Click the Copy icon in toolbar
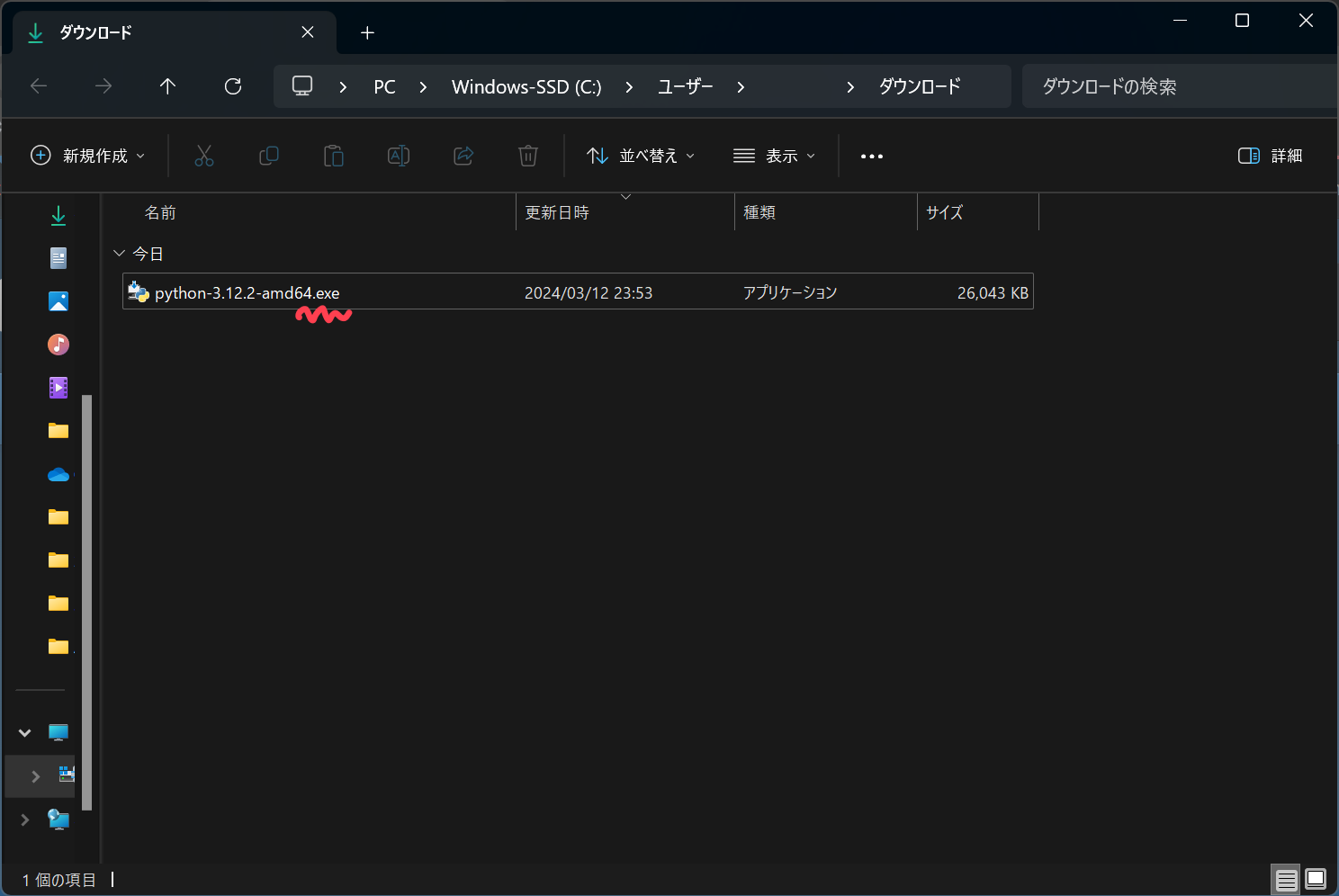Screen dimensions: 1339x896 click(x=269, y=156)
